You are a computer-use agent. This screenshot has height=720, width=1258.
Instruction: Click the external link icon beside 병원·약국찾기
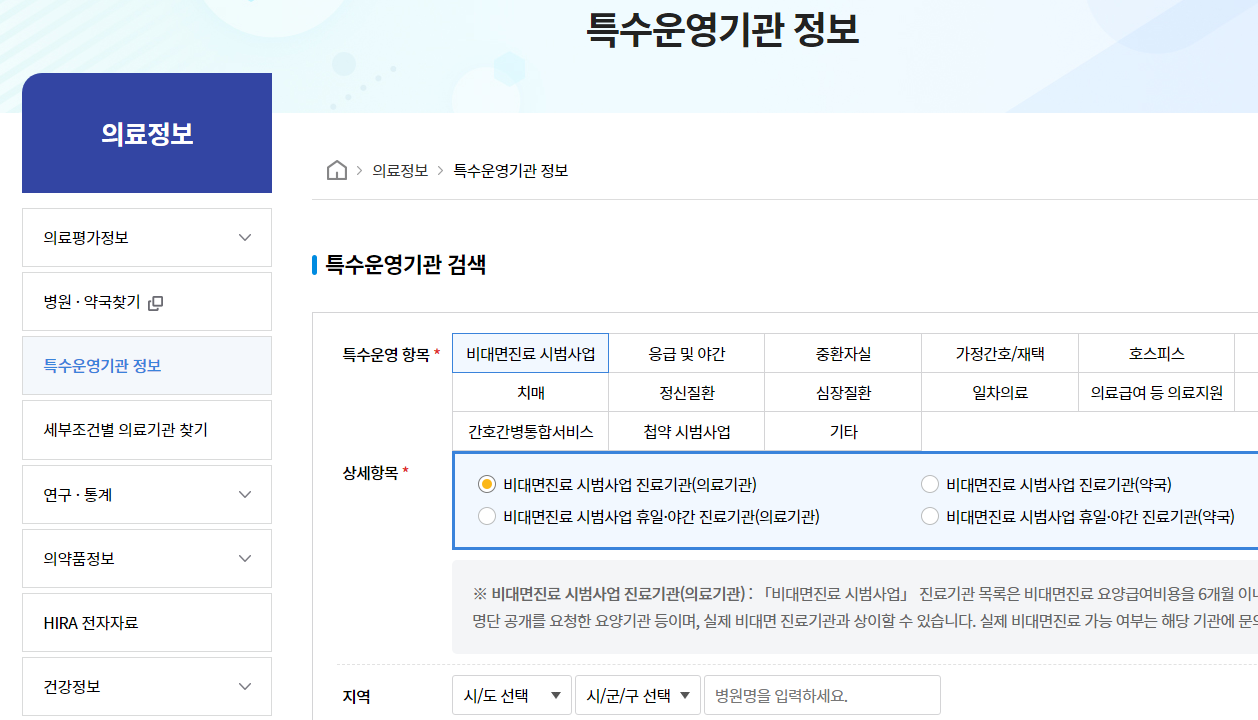click(155, 303)
